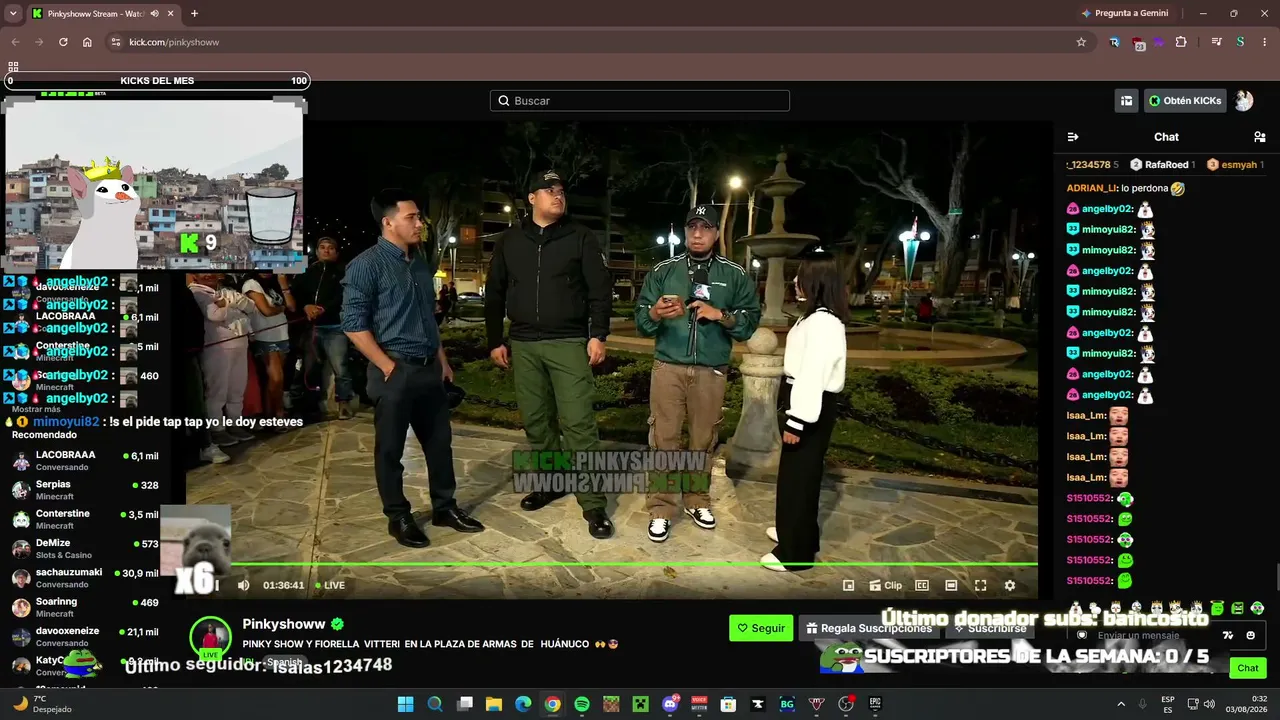1280x720 pixels.
Task: Follow Pinkyshoww with the Seguir button
Action: [761, 628]
